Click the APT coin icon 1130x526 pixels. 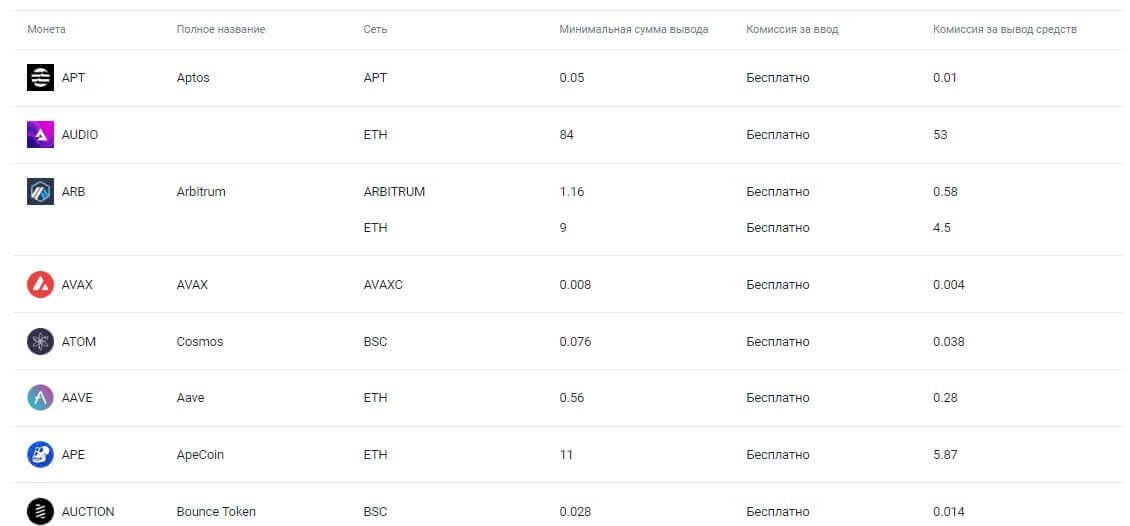pos(40,77)
